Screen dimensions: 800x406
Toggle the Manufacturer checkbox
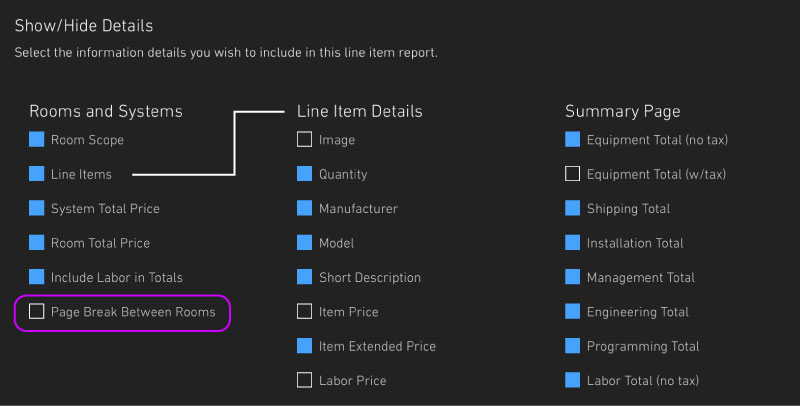[x=305, y=208]
